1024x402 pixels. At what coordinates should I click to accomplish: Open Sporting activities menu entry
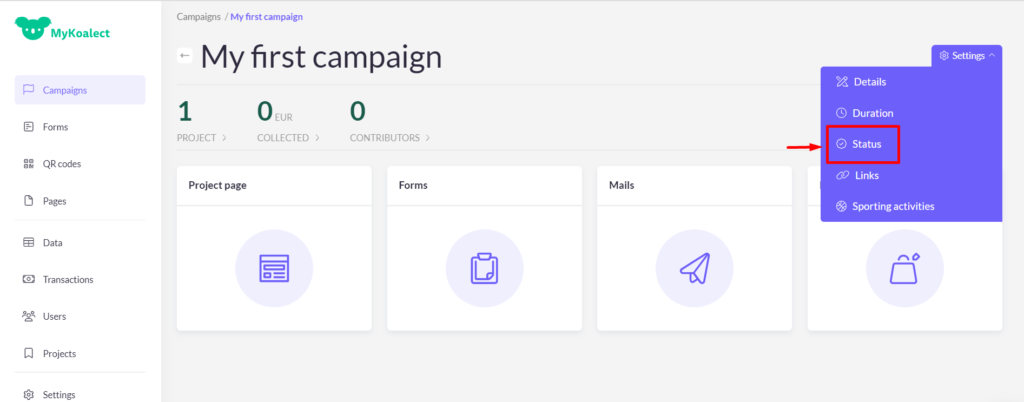[893, 207]
